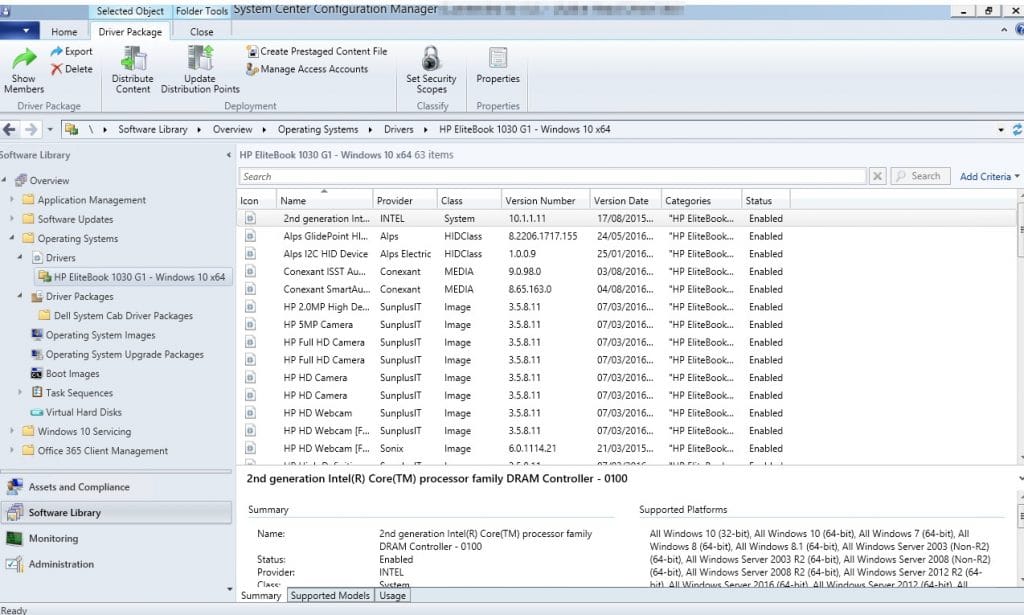The width and height of the screenshot is (1024, 615).
Task: Click in the Search input field
Action: click(x=552, y=176)
